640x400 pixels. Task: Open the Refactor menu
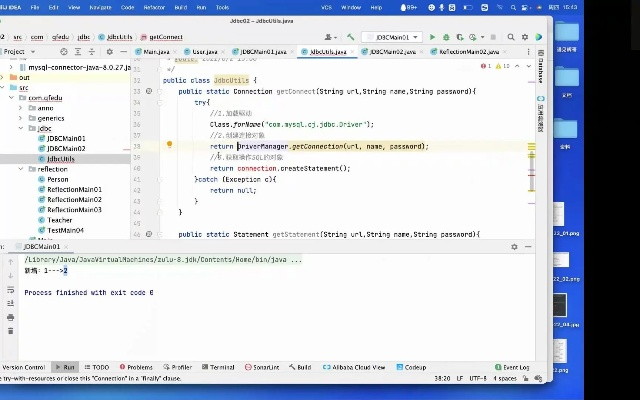click(x=156, y=7)
